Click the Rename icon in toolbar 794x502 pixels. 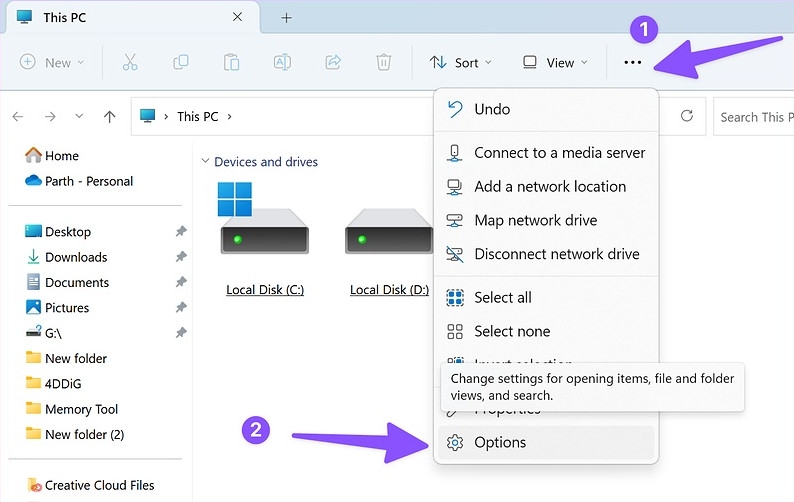[282, 62]
